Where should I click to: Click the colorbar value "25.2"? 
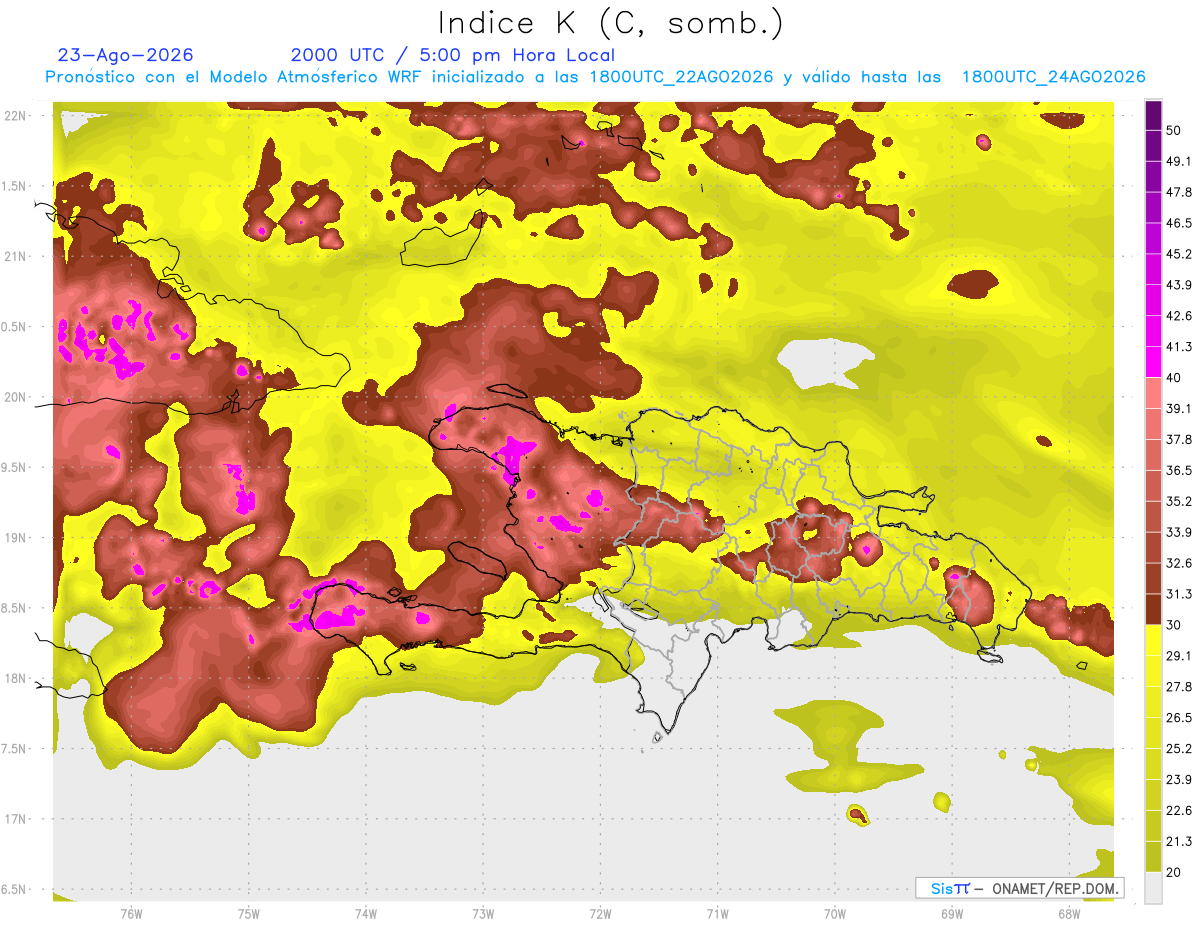[1179, 749]
